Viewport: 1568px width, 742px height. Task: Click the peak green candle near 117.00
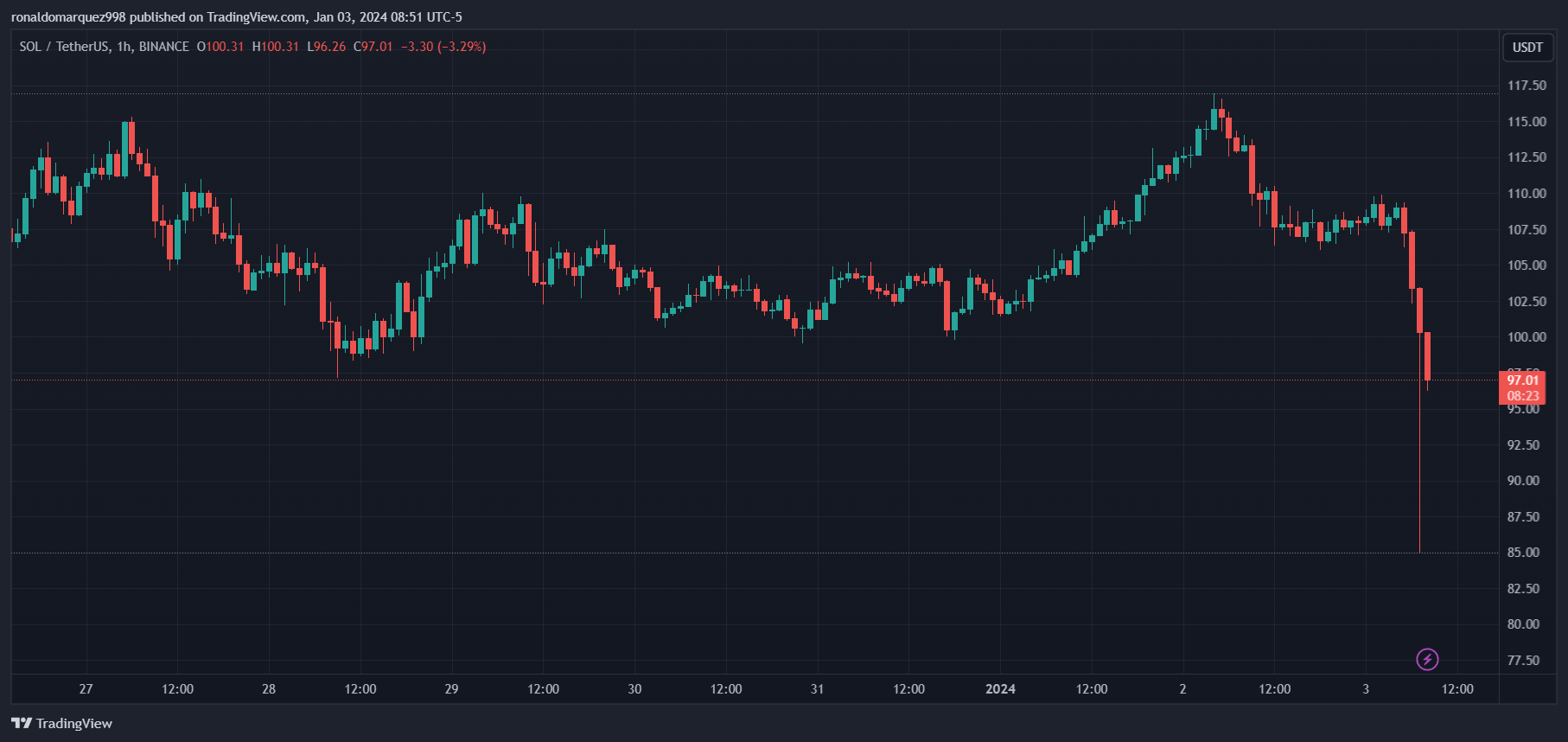1214,114
